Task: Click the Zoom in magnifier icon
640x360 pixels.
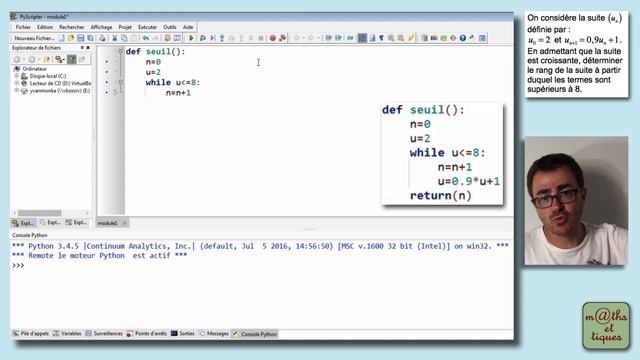Action: click(x=391, y=38)
